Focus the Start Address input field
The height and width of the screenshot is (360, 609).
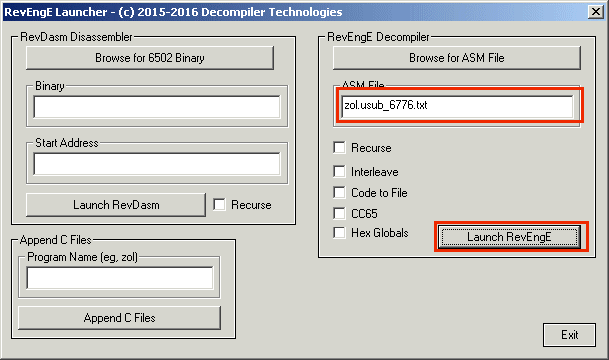click(x=157, y=163)
